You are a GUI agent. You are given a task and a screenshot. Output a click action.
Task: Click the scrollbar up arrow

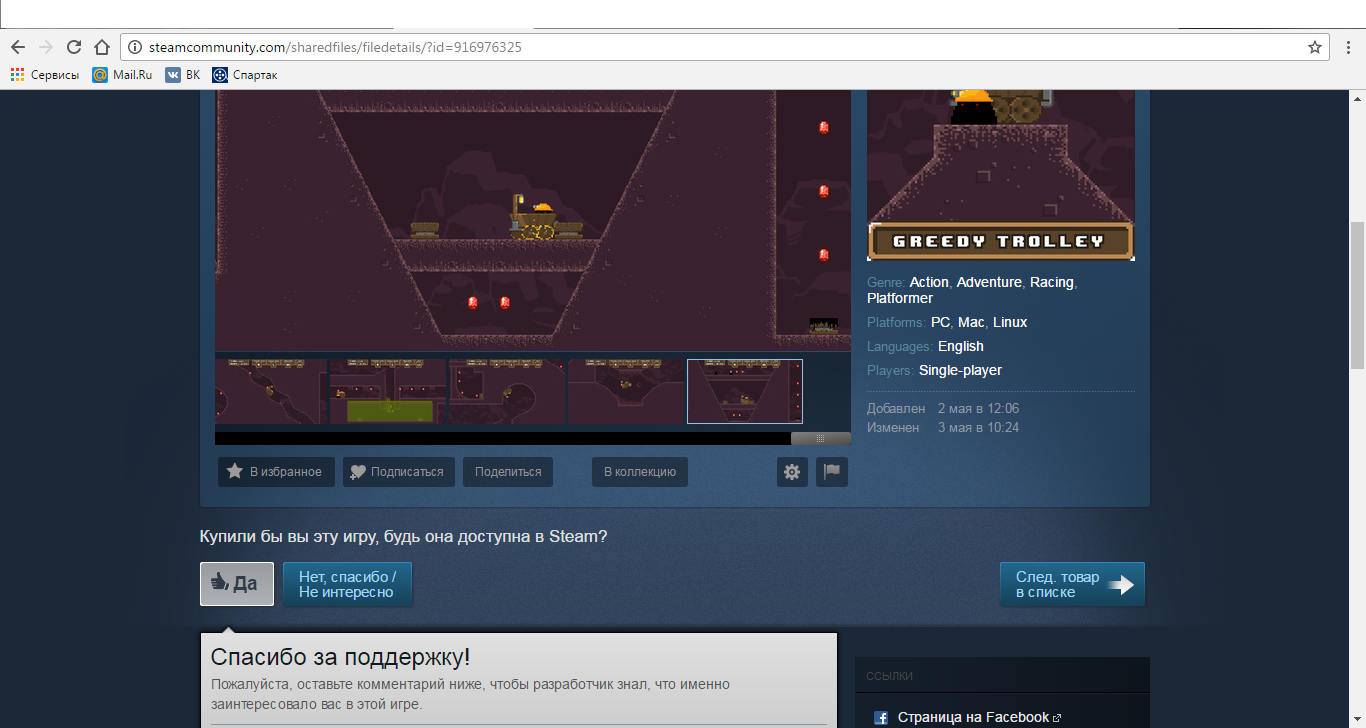(1357, 99)
